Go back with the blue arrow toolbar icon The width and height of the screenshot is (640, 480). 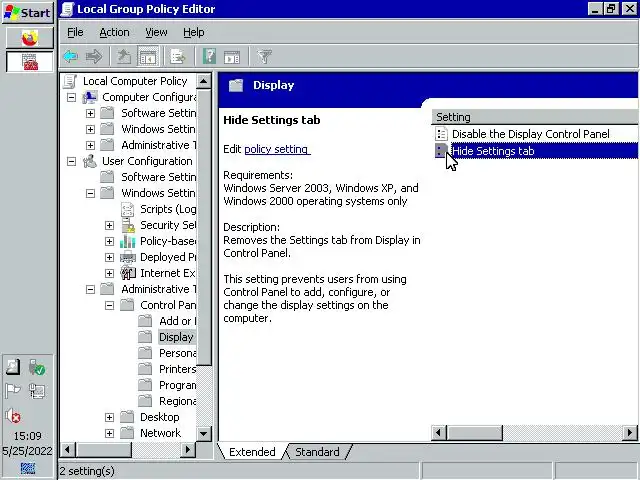click(x=71, y=56)
